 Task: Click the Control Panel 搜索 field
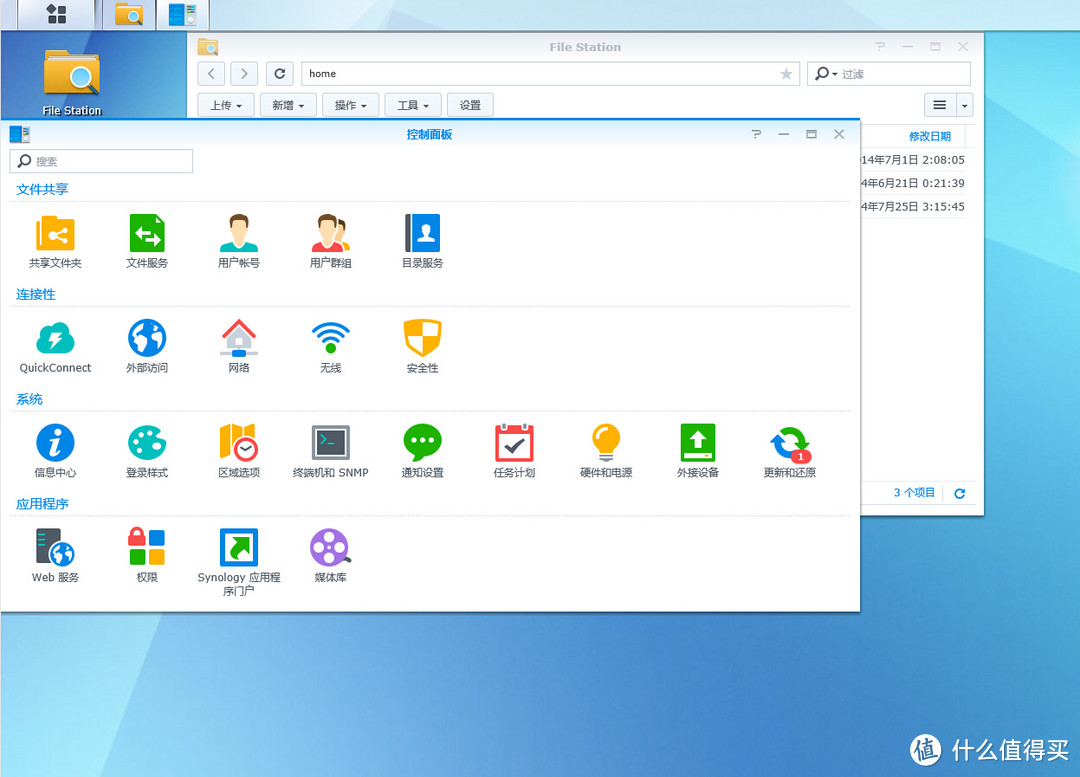101,161
